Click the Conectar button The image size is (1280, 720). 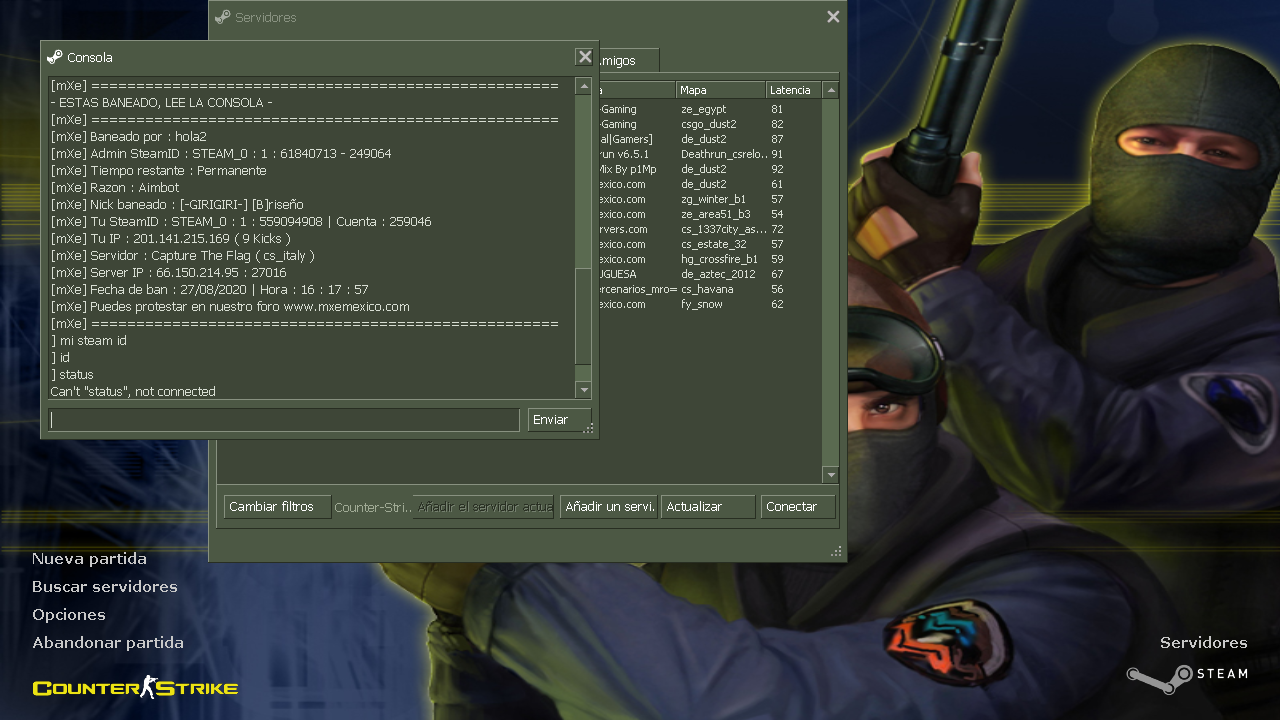tap(798, 507)
